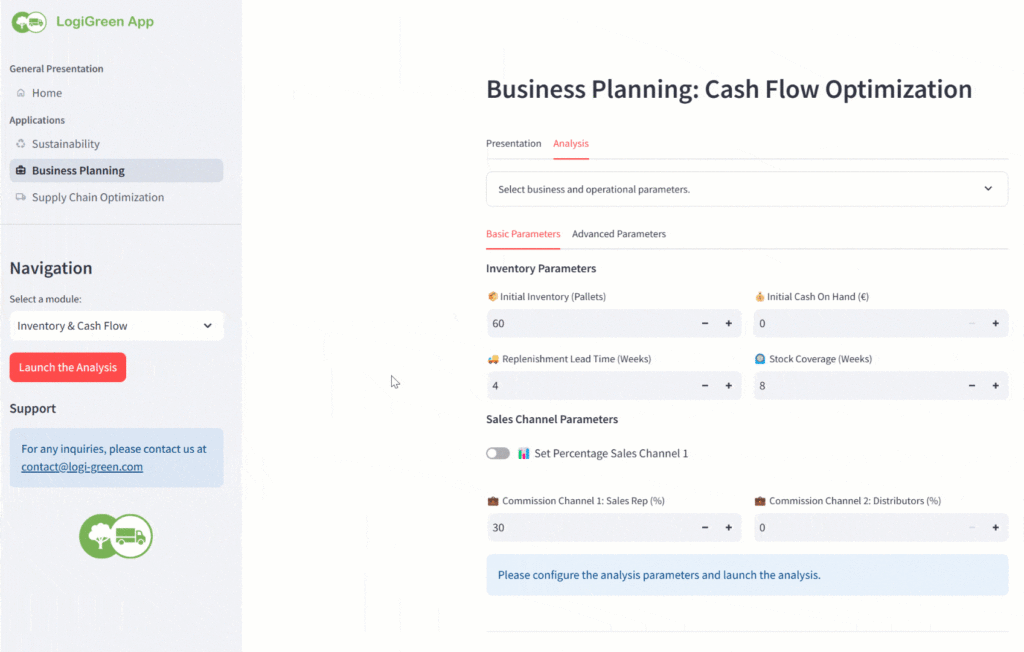Increase Stock Coverage weeks with plus
Image resolution: width=1024 pixels, height=652 pixels.
click(x=995, y=386)
